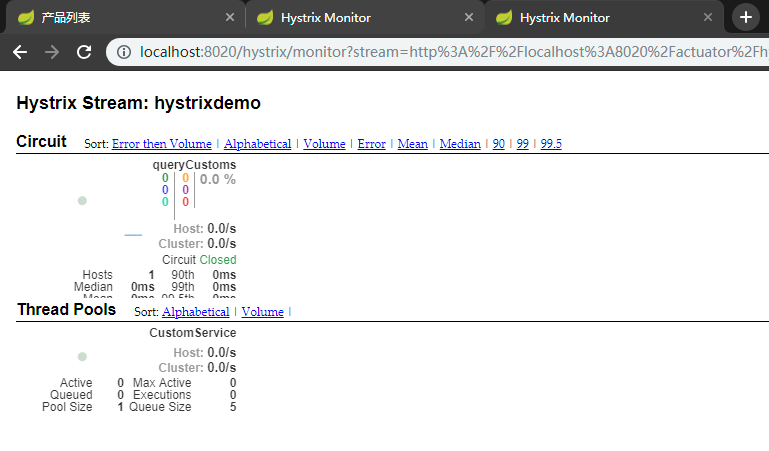Sort thread pools by Volume
Viewport: 769px width, 451px height.
click(262, 312)
